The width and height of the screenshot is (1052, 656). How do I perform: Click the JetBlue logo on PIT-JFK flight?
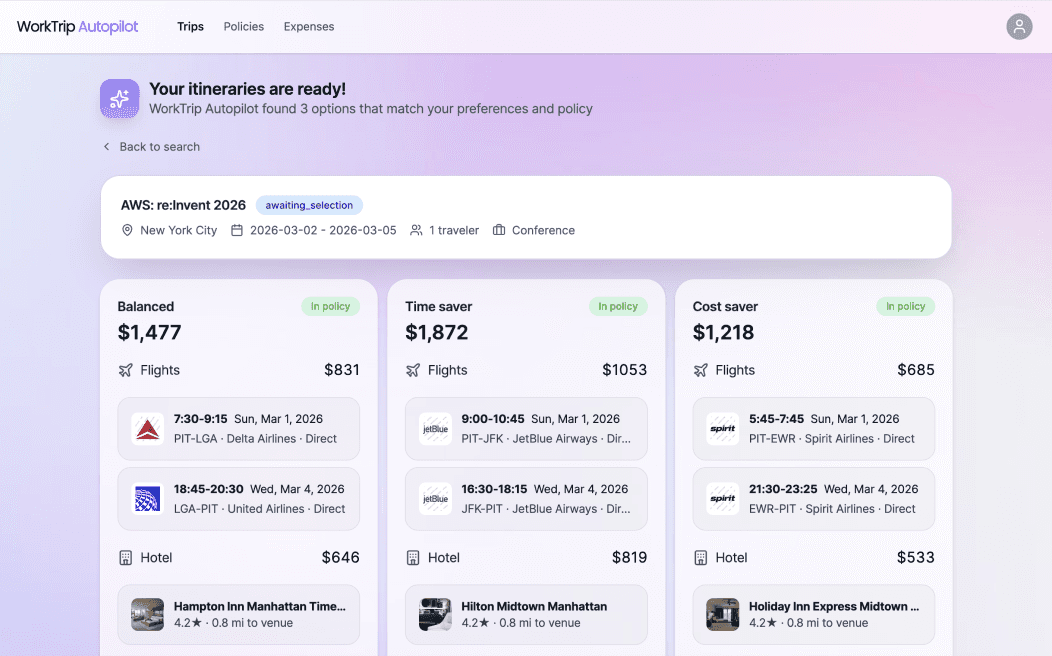click(435, 429)
